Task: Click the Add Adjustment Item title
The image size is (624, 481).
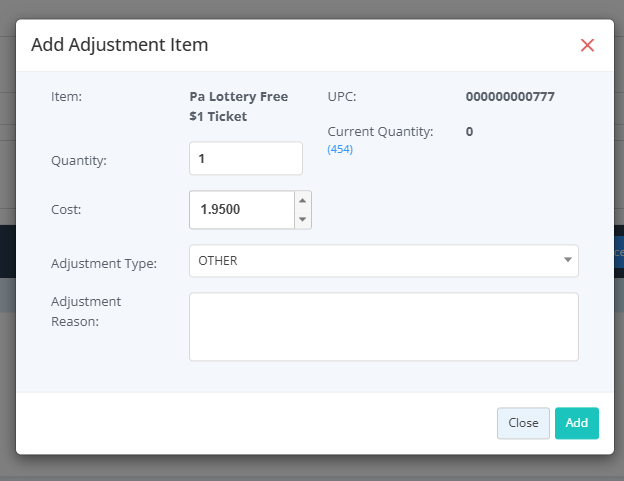Action: [120, 45]
